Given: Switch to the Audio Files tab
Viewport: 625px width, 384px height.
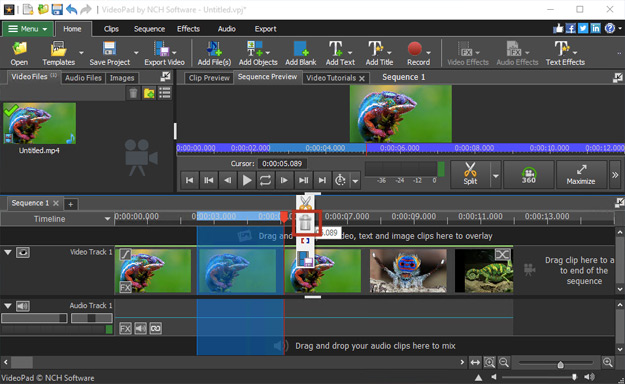Looking at the screenshot, I should (83, 78).
